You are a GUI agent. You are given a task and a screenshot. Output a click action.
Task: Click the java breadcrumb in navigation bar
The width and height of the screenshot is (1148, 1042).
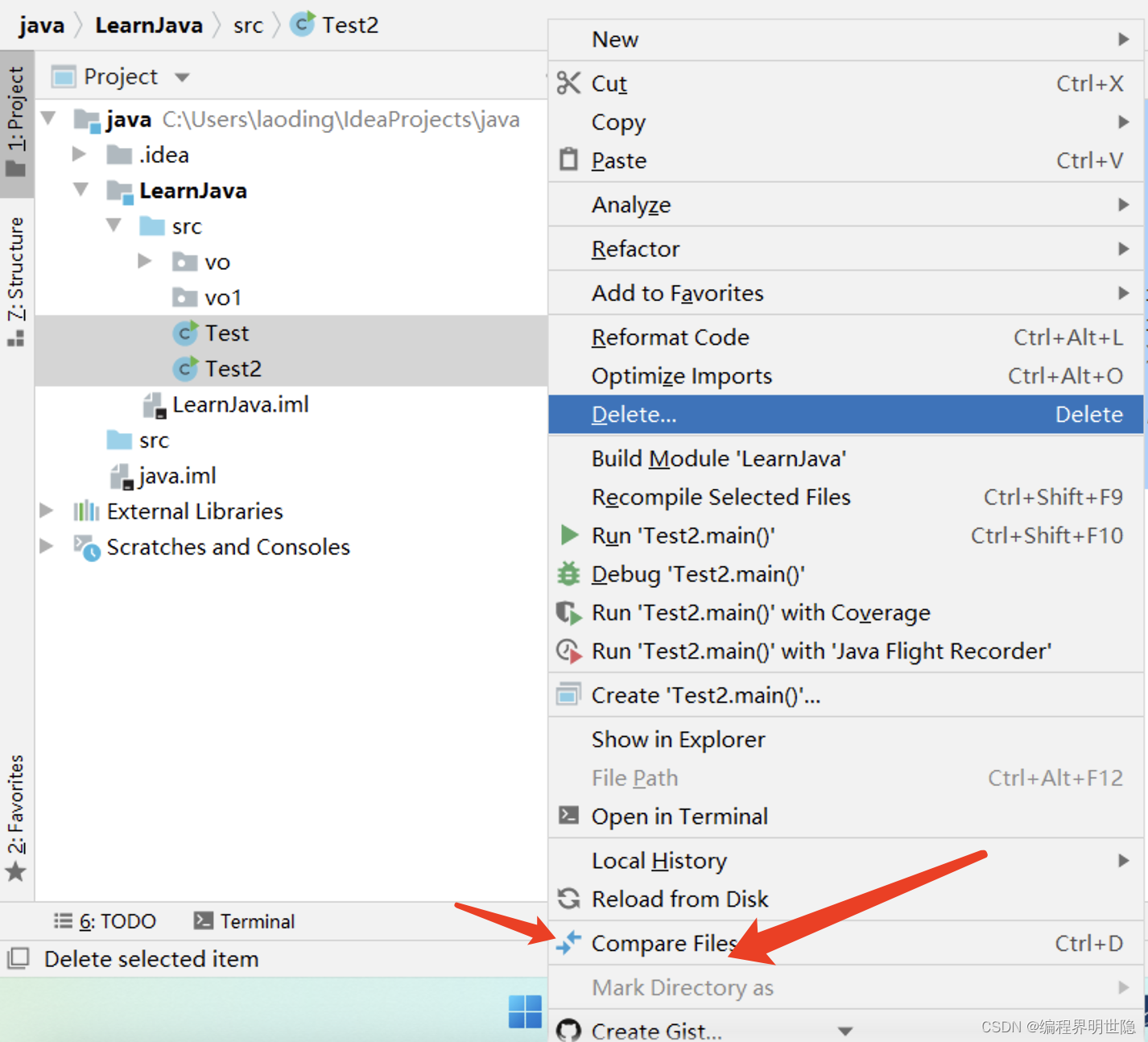pos(41,25)
